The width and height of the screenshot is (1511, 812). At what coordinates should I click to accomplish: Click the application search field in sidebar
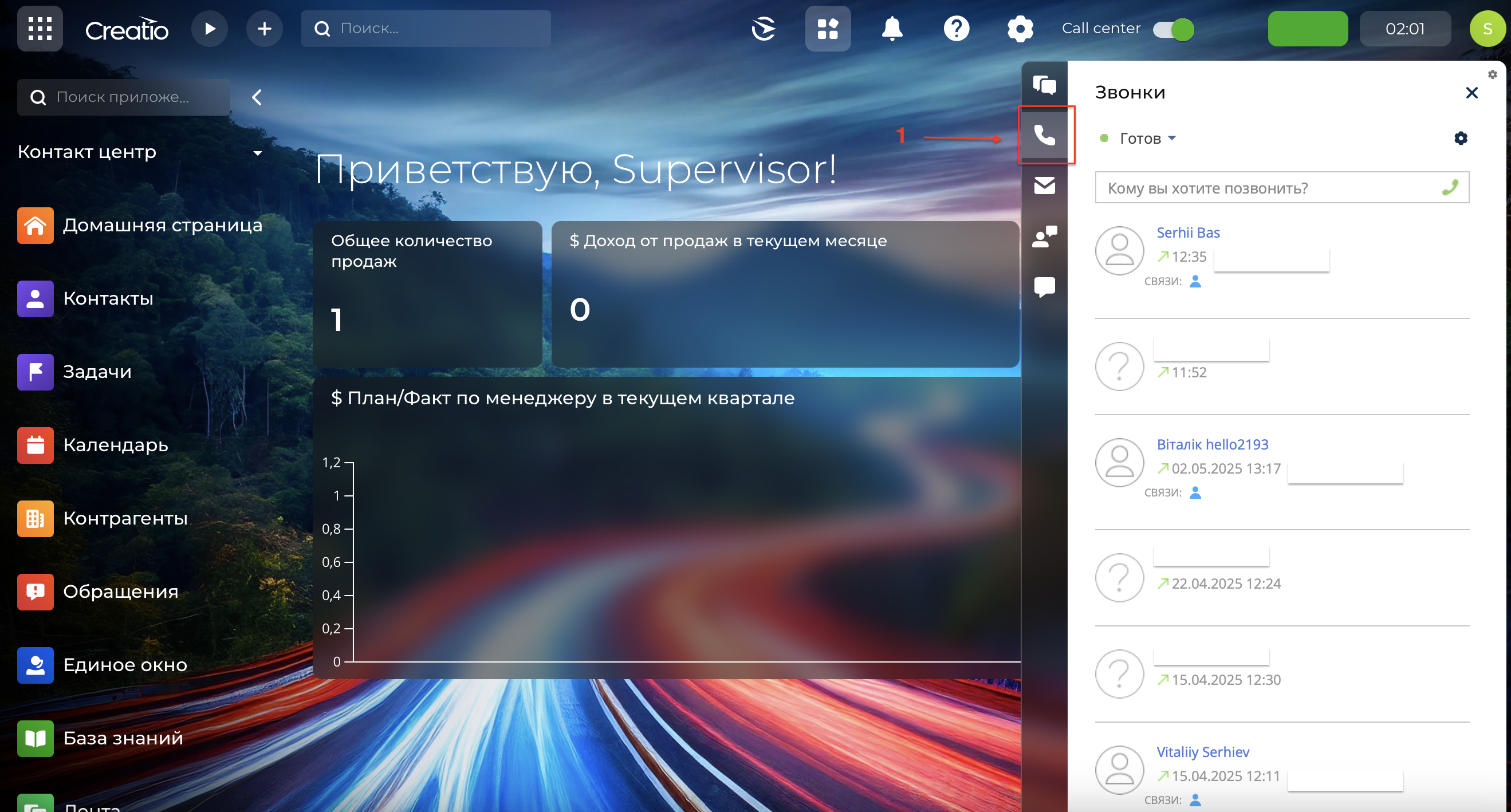point(124,97)
